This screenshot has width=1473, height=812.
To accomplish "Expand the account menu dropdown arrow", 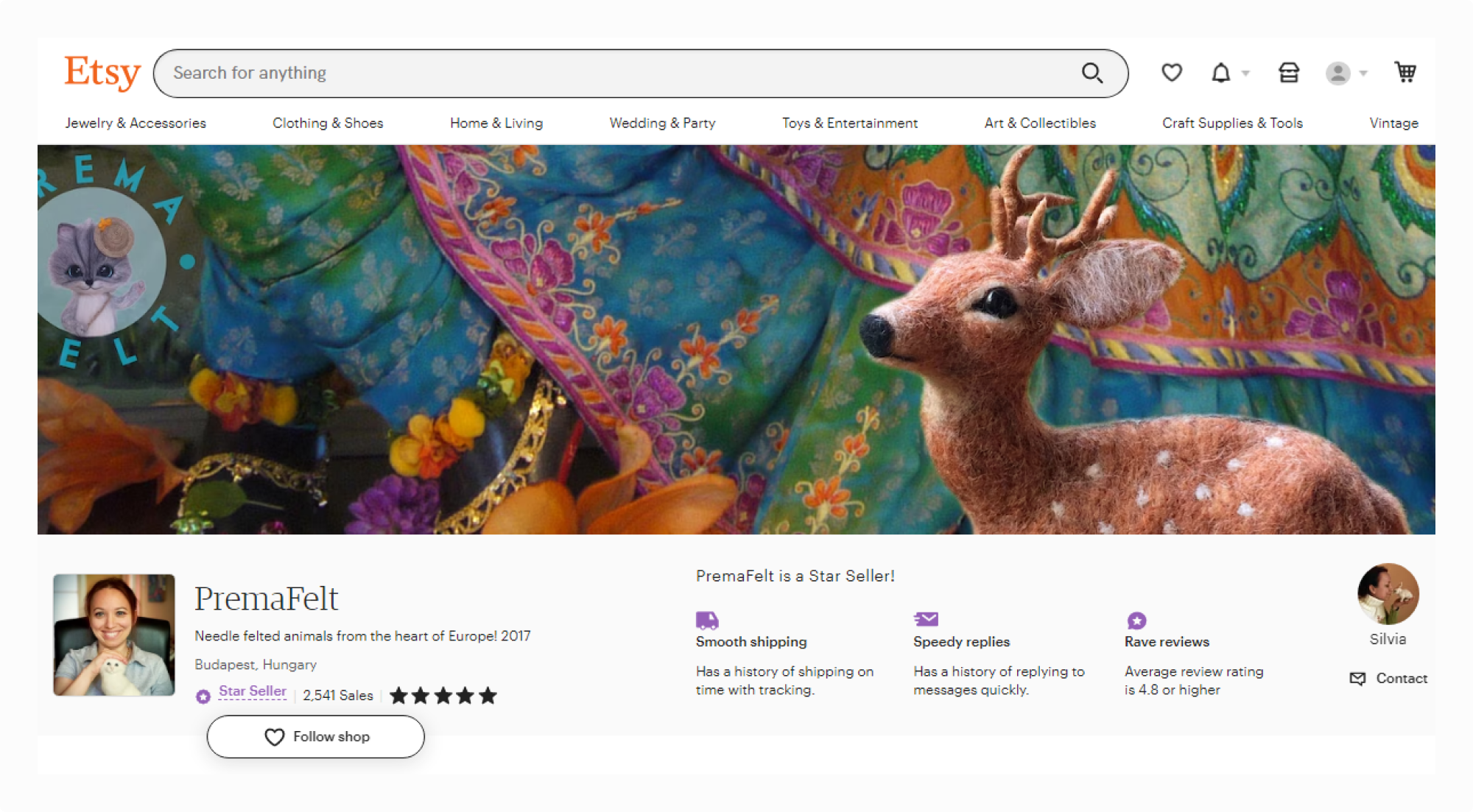I will (x=1363, y=73).
